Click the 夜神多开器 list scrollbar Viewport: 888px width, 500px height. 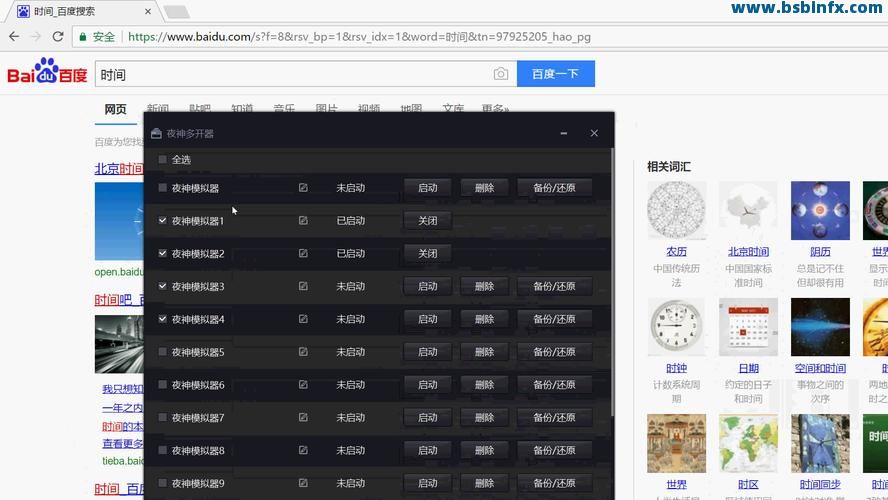pyautogui.click(x=612, y=283)
